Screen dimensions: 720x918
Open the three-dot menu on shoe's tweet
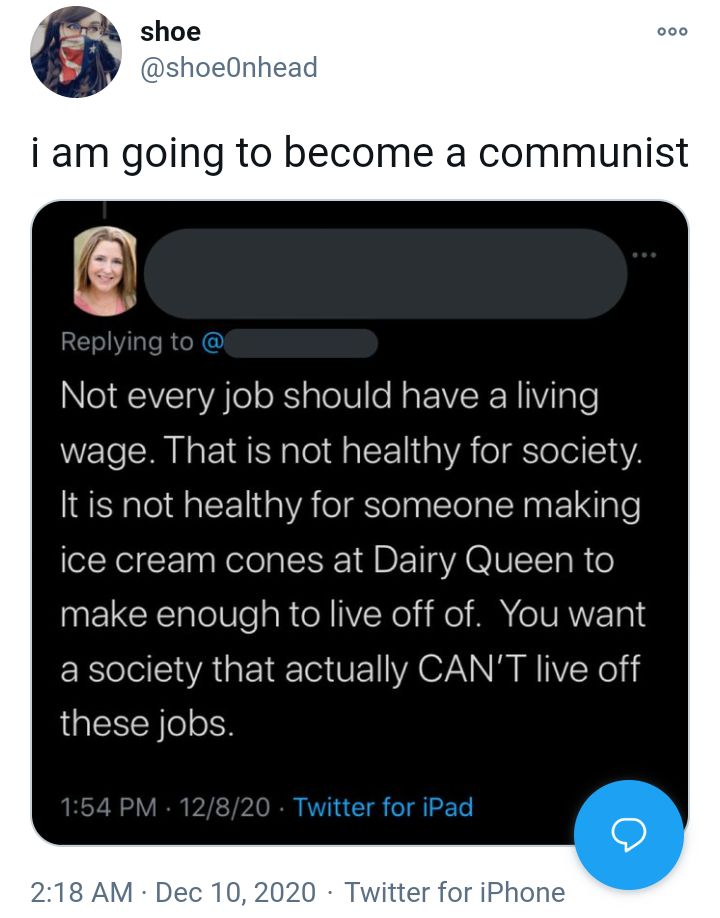coord(672,31)
